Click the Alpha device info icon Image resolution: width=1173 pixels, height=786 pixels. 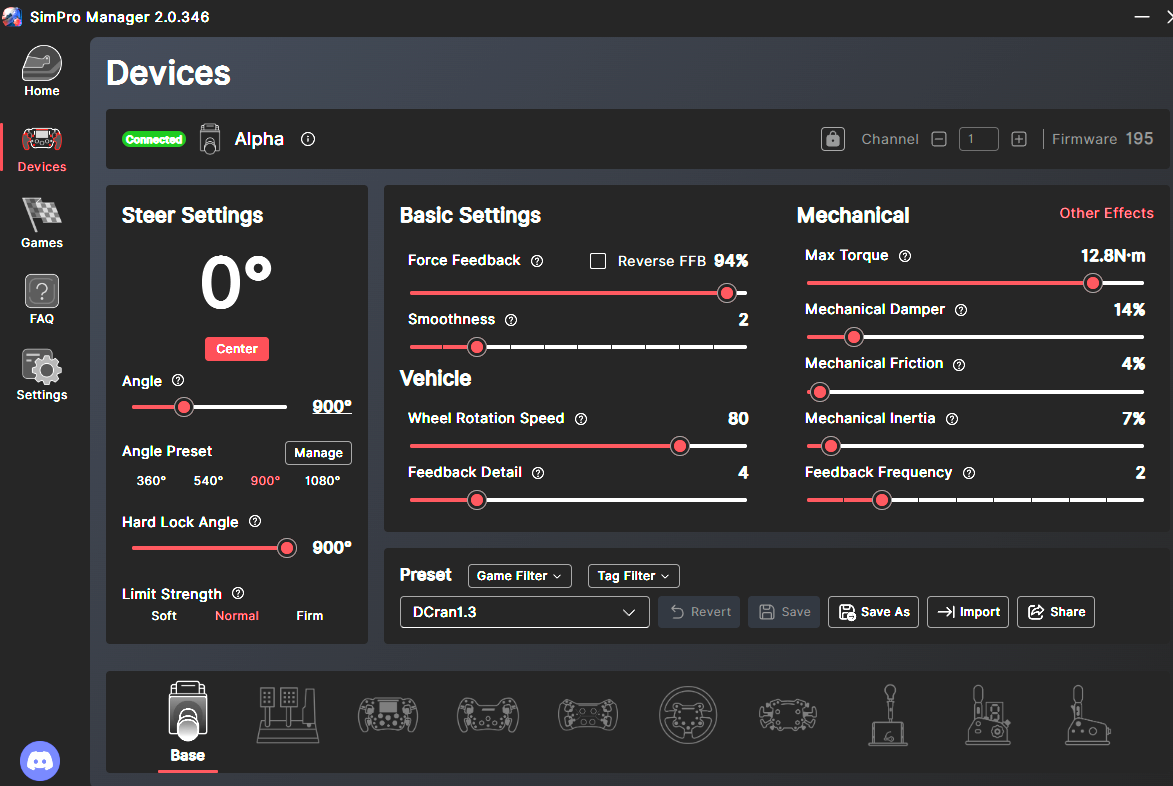(x=307, y=139)
